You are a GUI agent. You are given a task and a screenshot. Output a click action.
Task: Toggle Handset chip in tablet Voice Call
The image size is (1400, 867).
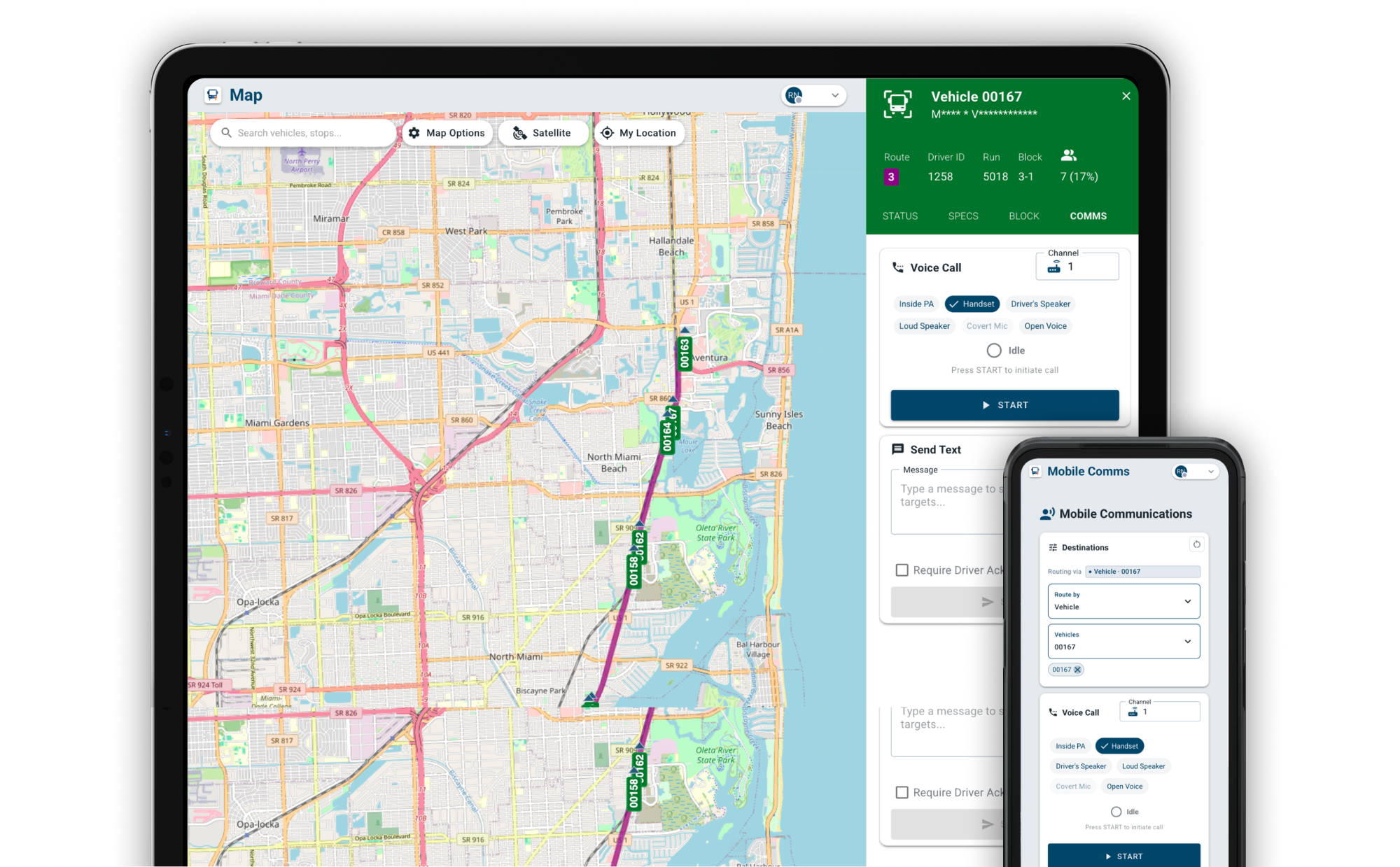click(972, 304)
